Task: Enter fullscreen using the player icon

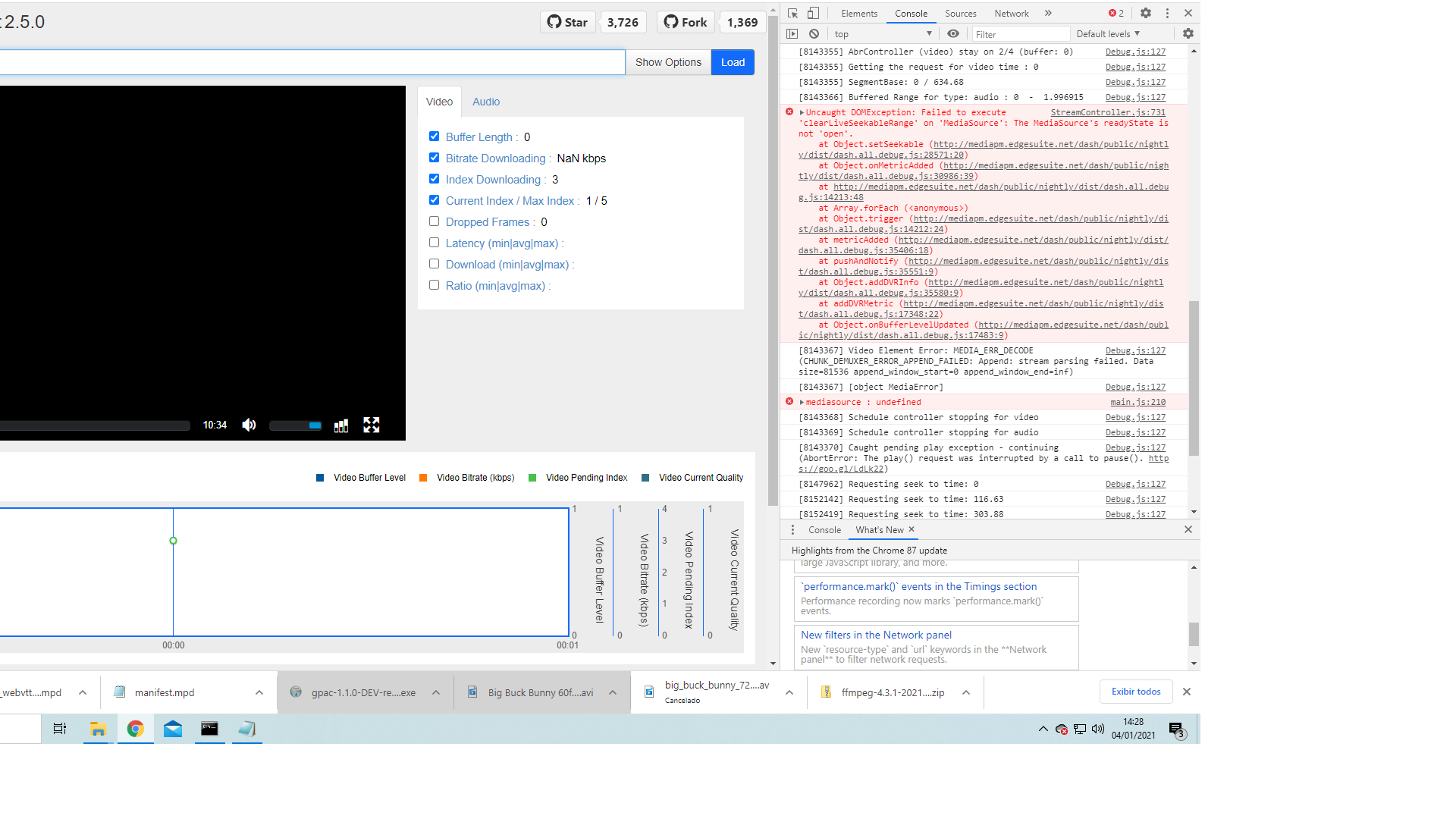Action: click(371, 425)
